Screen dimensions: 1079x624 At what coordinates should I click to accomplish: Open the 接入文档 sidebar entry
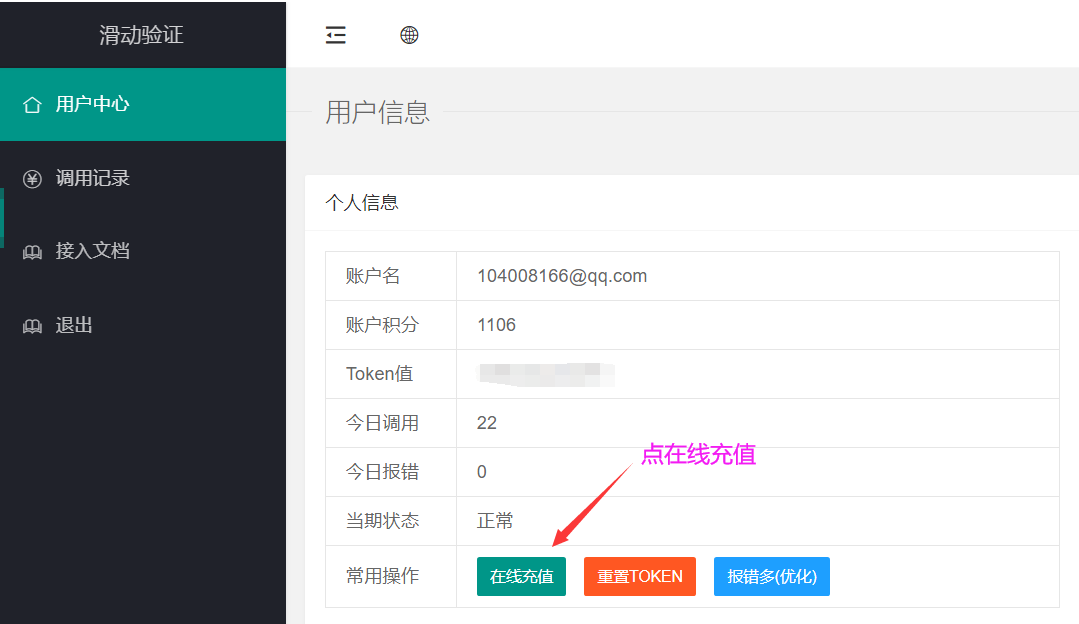click(x=93, y=251)
